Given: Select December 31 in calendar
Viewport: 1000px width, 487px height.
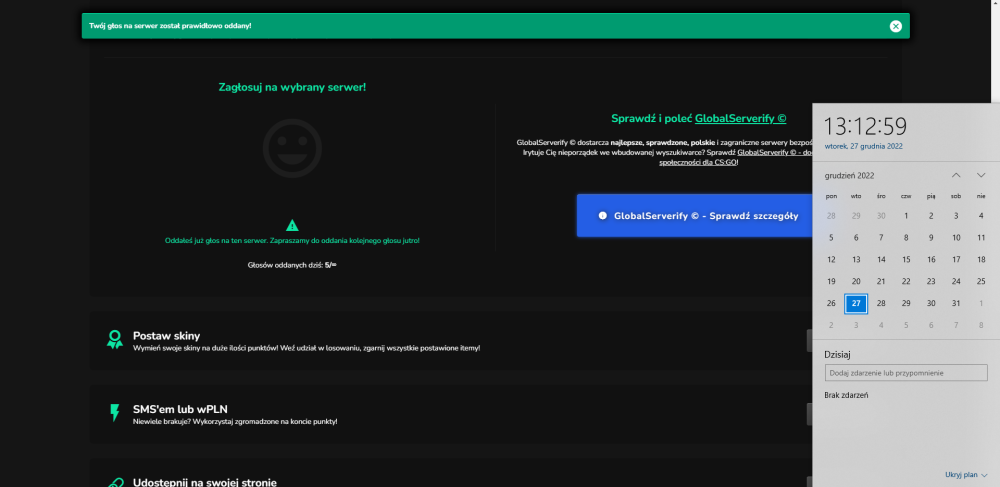Looking at the screenshot, I should (x=956, y=303).
